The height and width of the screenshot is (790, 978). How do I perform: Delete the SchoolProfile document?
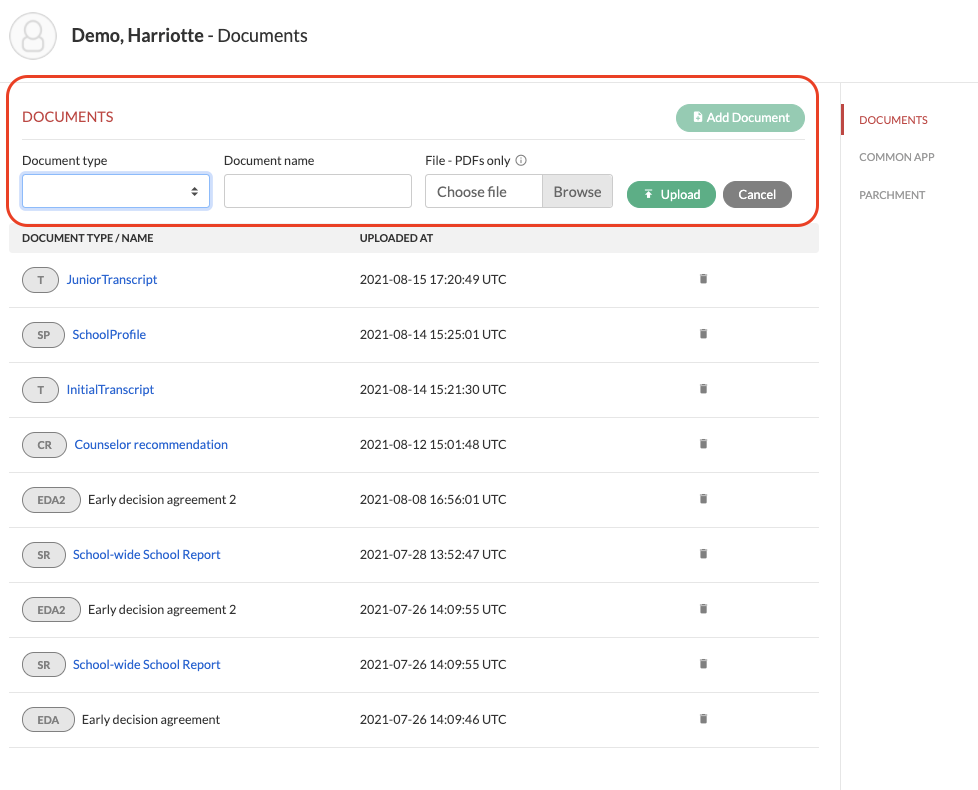703,334
